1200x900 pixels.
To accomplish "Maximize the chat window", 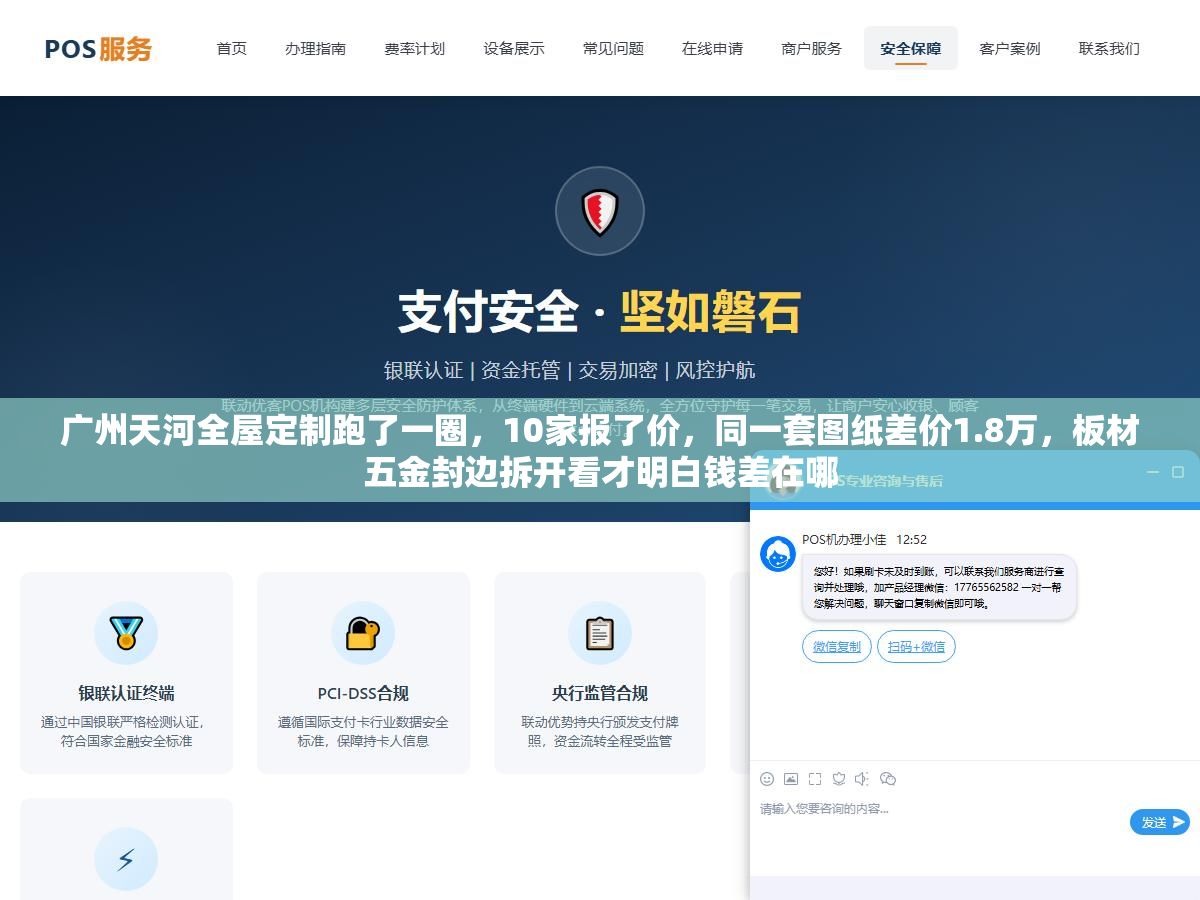I will 1178,472.
